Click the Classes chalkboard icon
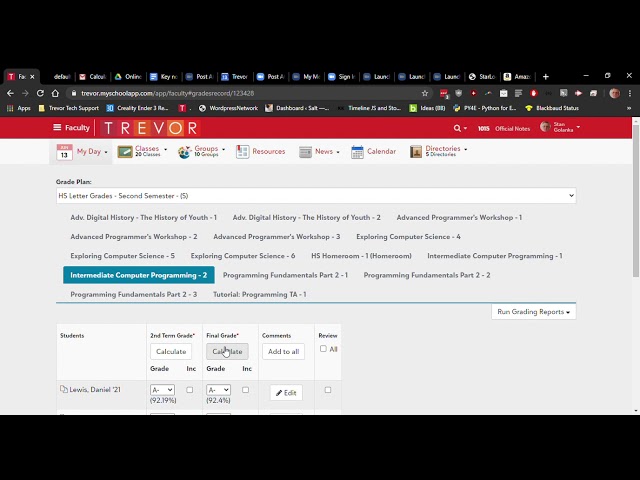 pos(125,151)
